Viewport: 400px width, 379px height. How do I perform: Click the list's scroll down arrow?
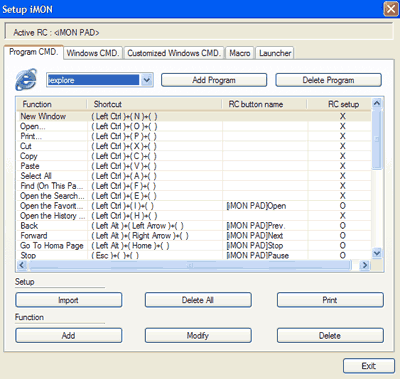[x=377, y=254]
